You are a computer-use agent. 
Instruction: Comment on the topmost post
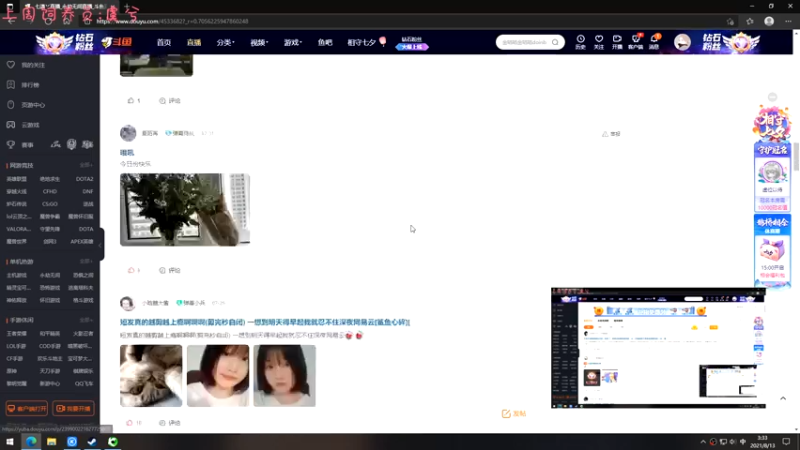coord(170,101)
